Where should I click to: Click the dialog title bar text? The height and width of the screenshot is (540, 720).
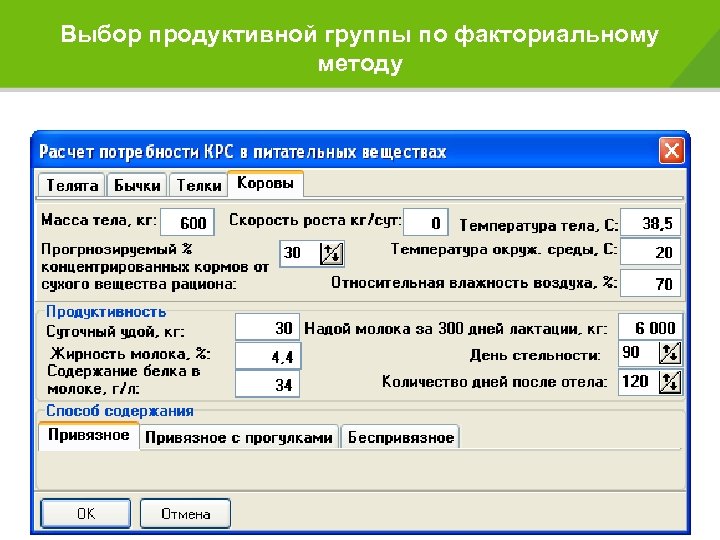pos(242,152)
